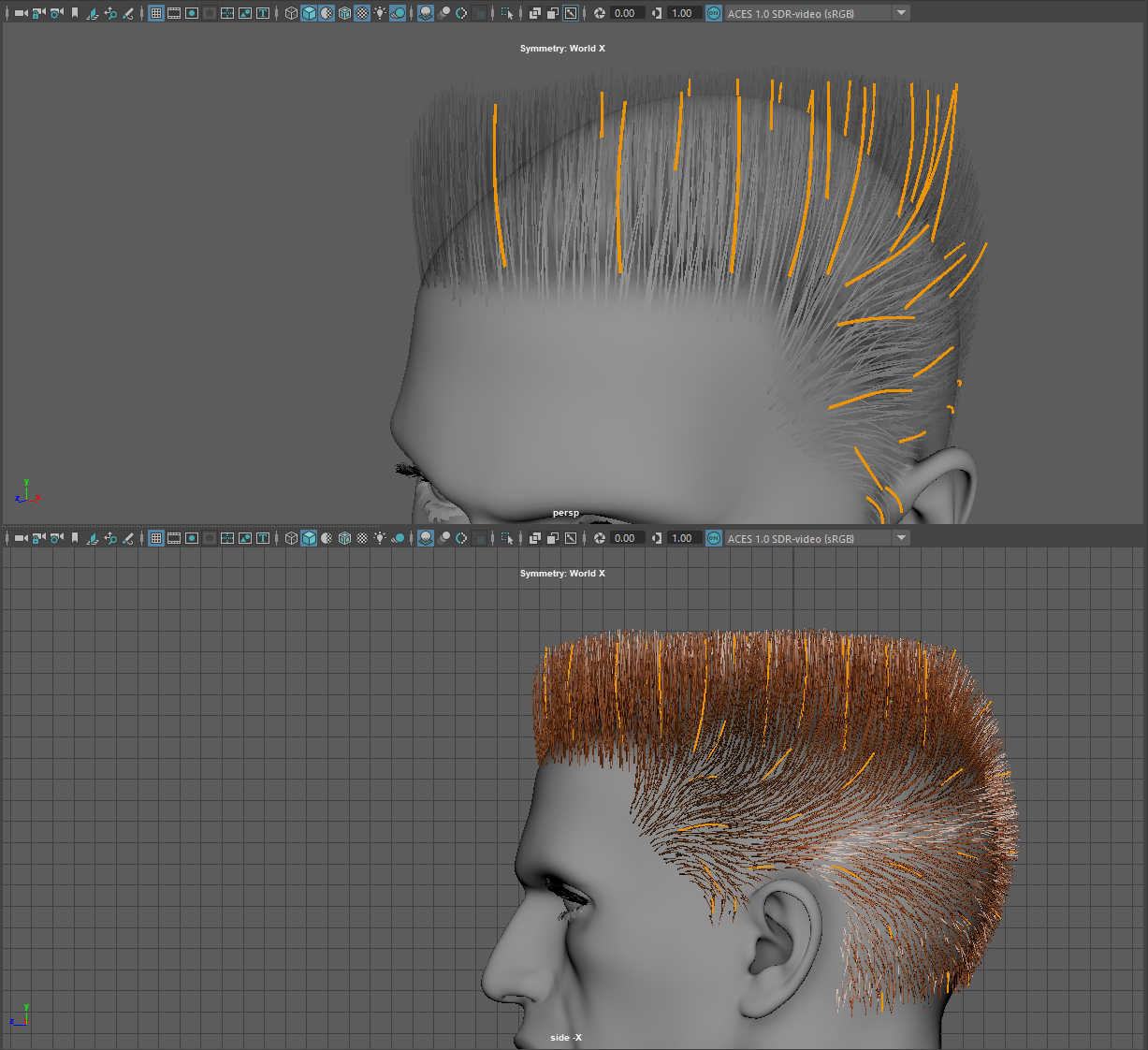Toggle Film Gate in side panel toolbar

174,538
